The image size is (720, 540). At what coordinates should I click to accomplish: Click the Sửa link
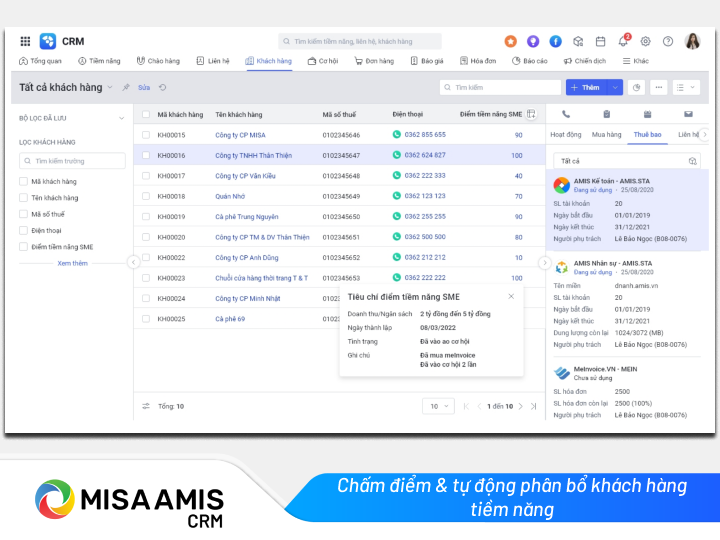click(x=144, y=87)
